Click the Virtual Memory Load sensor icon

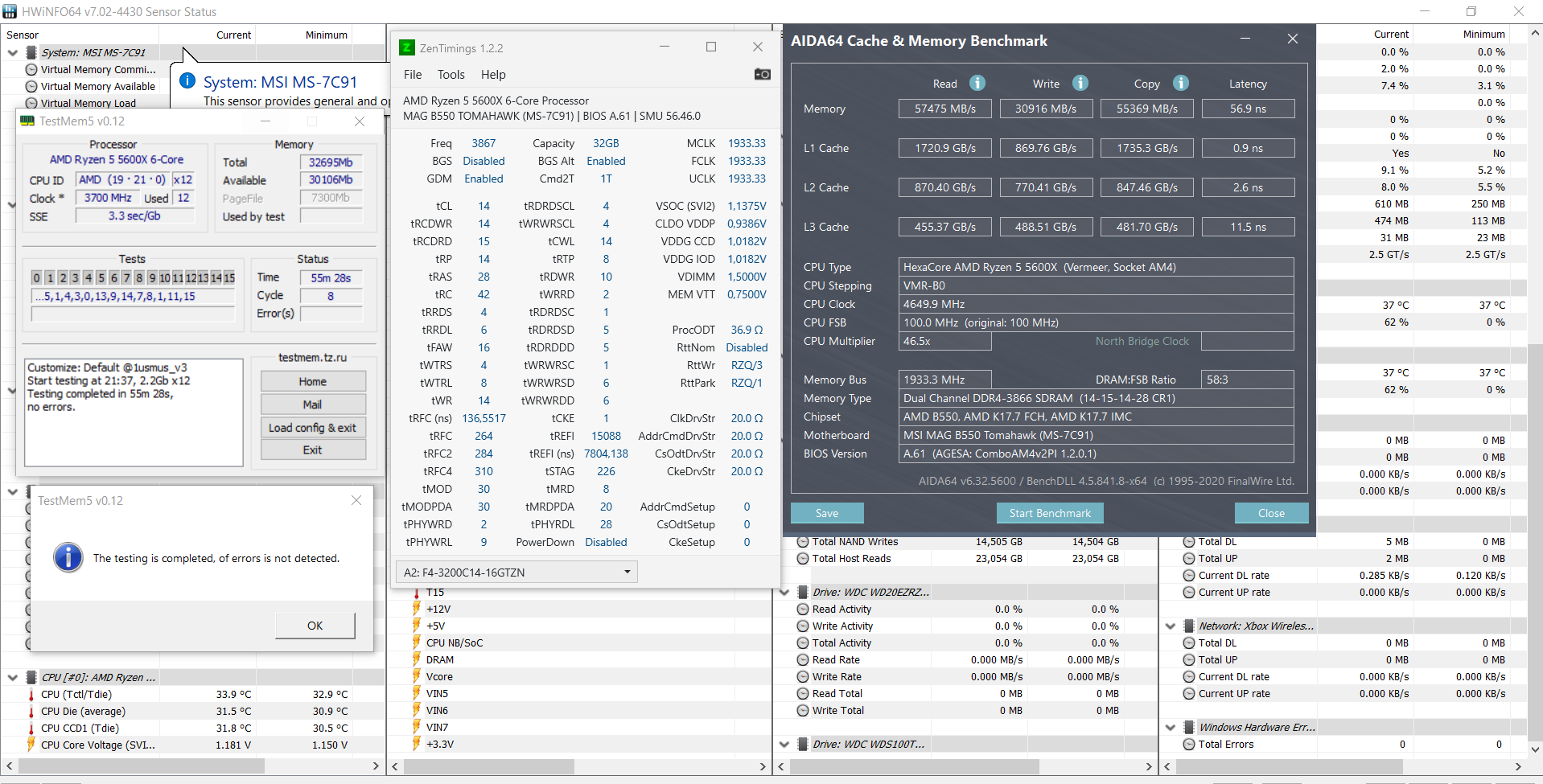(x=31, y=103)
